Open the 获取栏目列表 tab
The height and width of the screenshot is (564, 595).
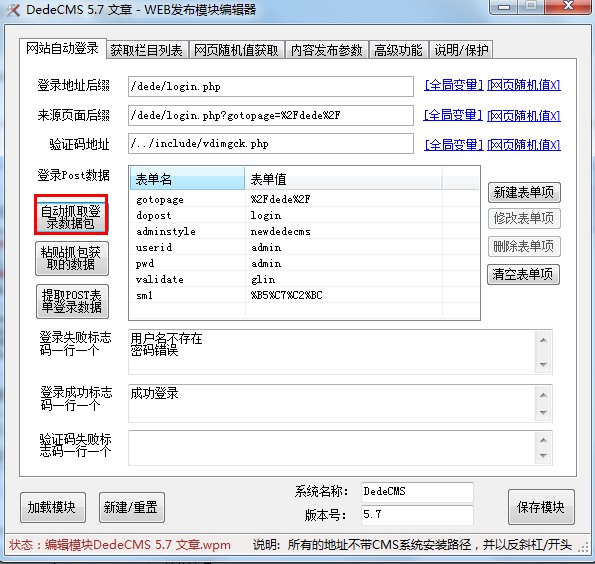pos(146,50)
